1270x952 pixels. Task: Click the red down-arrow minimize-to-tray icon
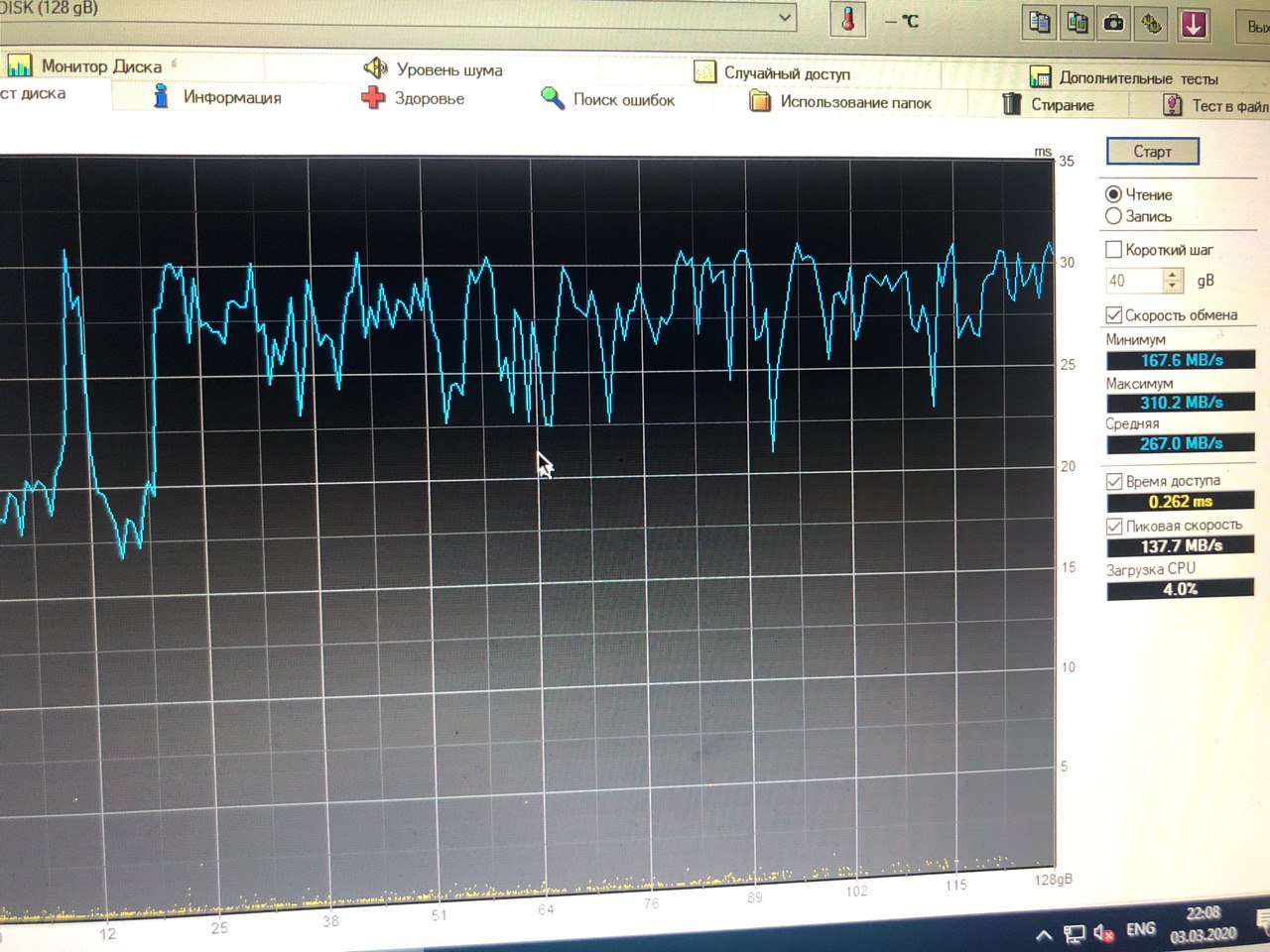tap(1194, 24)
